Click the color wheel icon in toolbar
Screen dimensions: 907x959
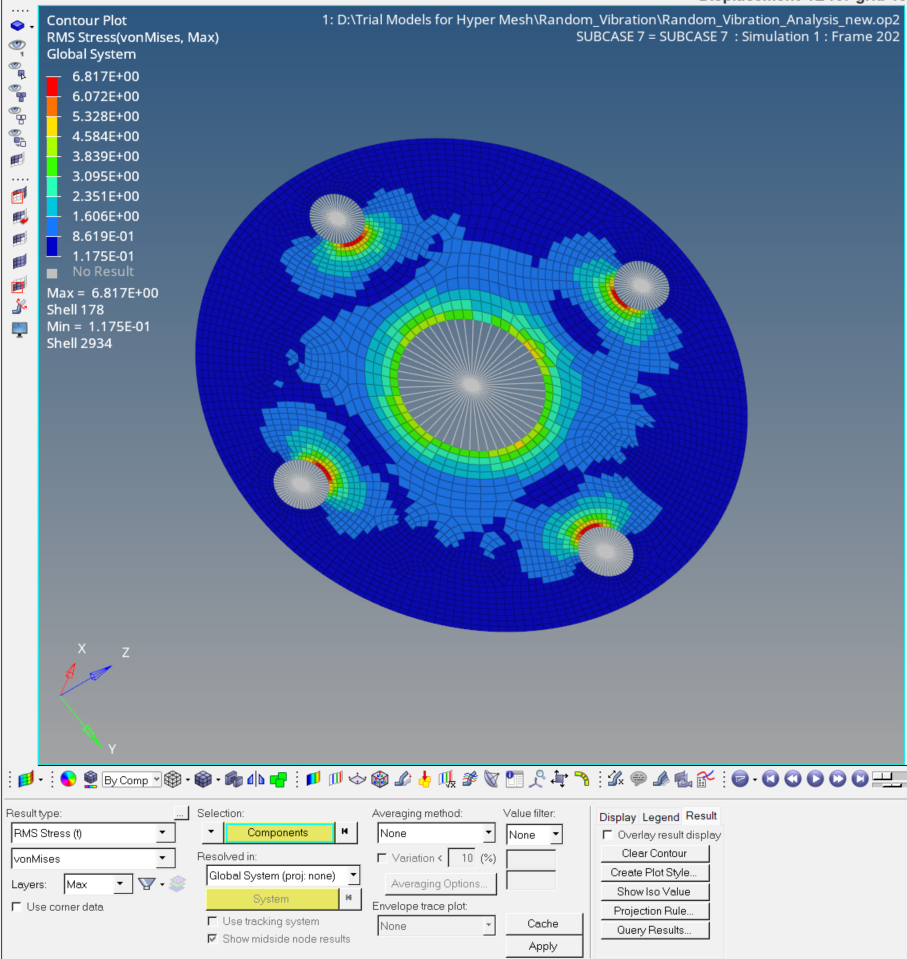[68, 779]
